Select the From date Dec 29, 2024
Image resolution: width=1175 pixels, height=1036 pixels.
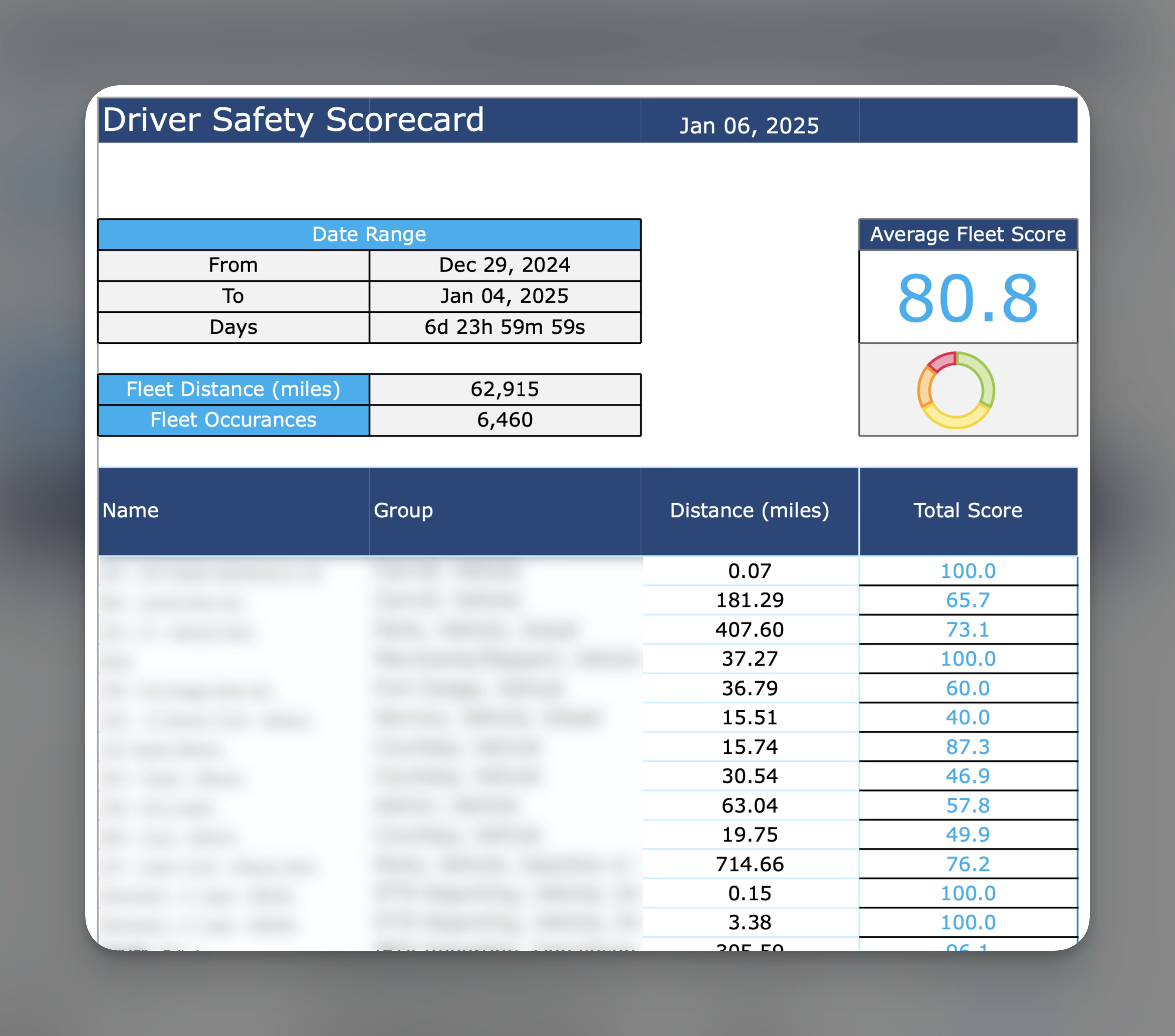(x=504, y=265)
